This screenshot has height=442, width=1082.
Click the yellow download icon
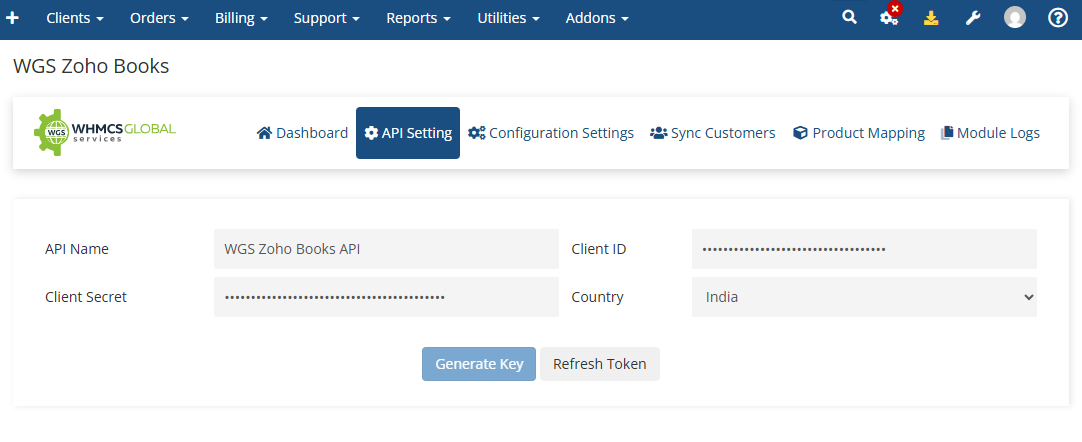931,18
